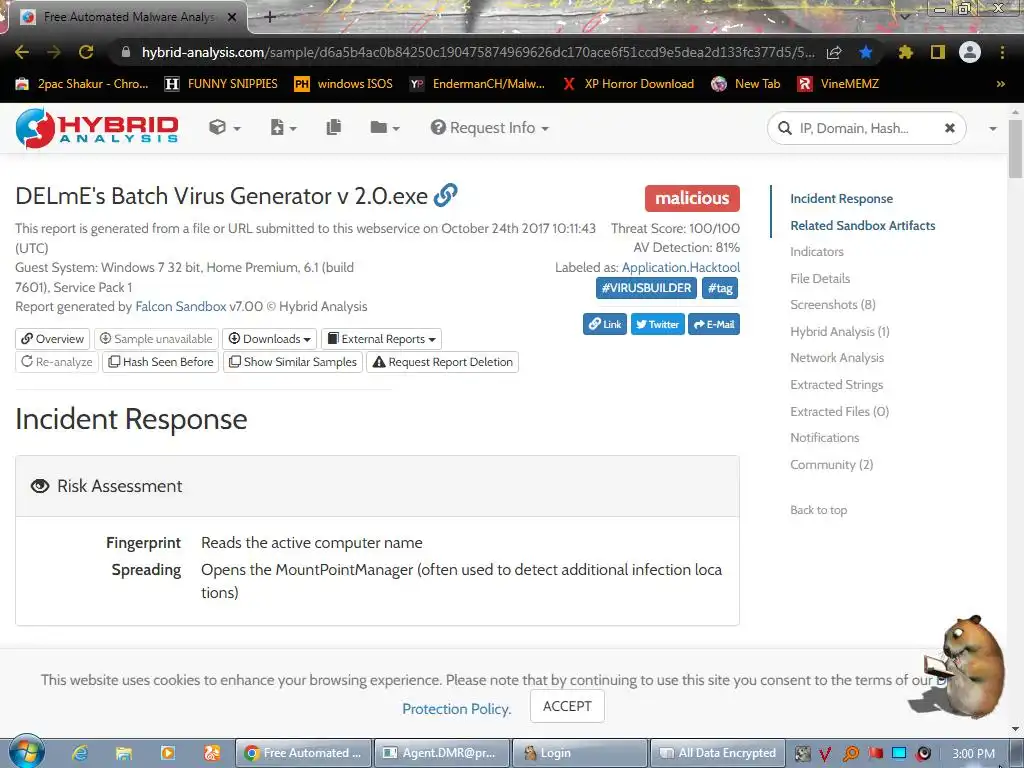Click the address bar URL
This screenshot has width=1024, height=768.
pyautogui.click(x=478, y=52)
